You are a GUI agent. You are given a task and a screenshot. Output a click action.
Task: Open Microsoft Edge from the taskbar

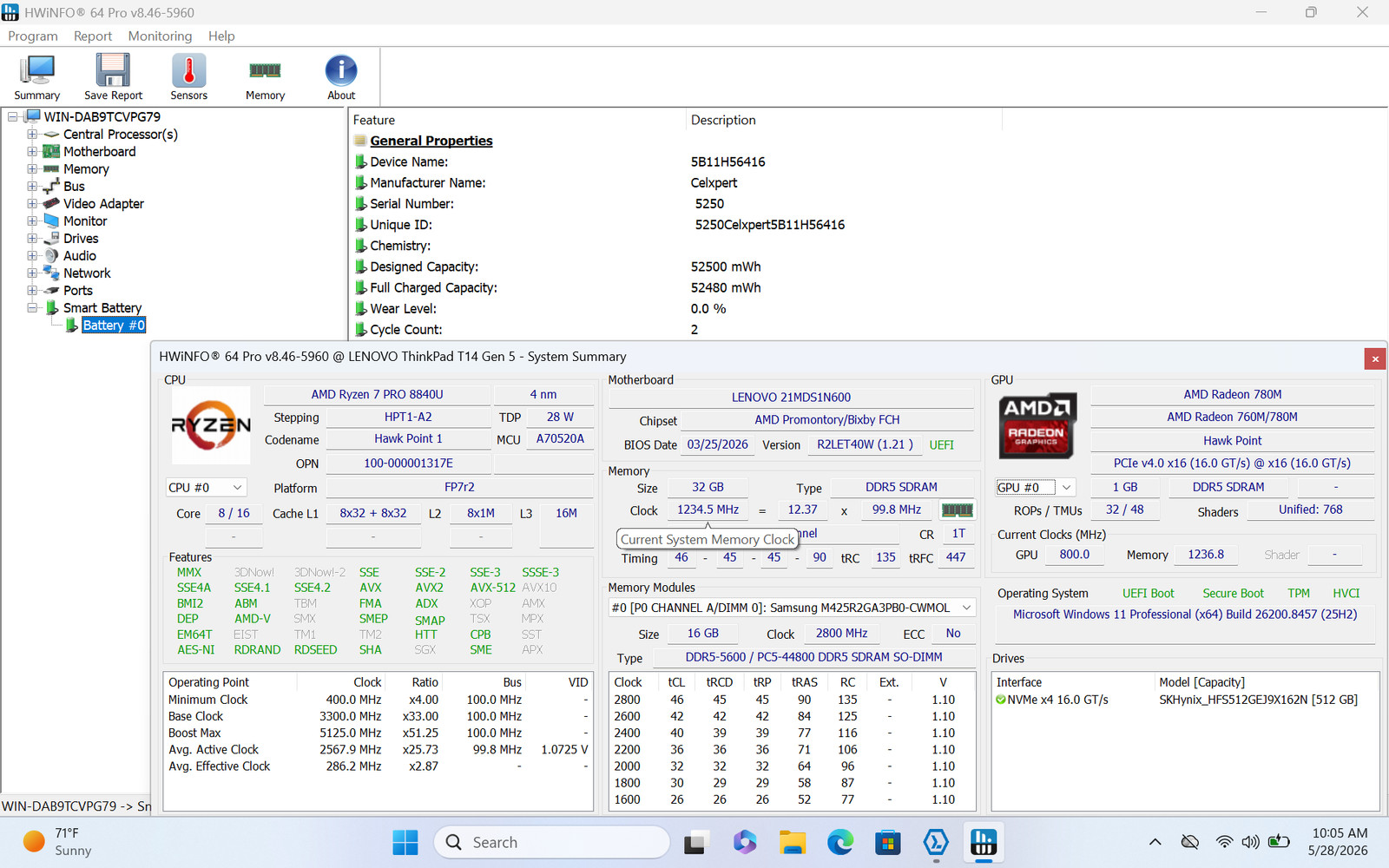(839, 842)
